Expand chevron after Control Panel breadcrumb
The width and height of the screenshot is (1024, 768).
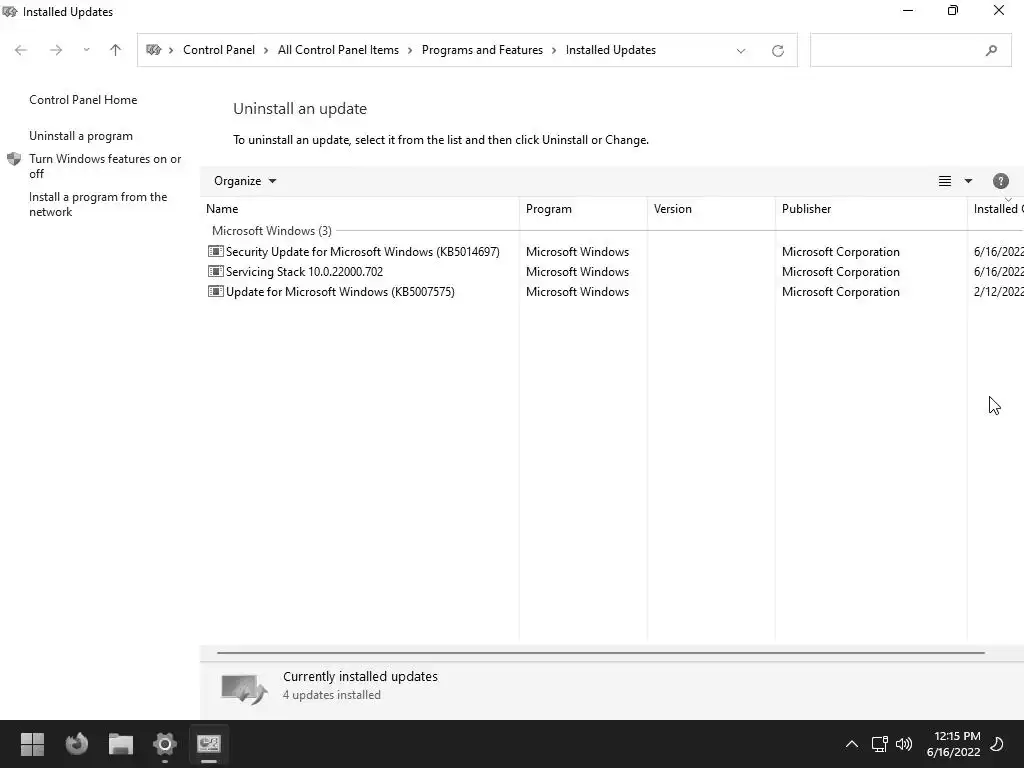266,50
